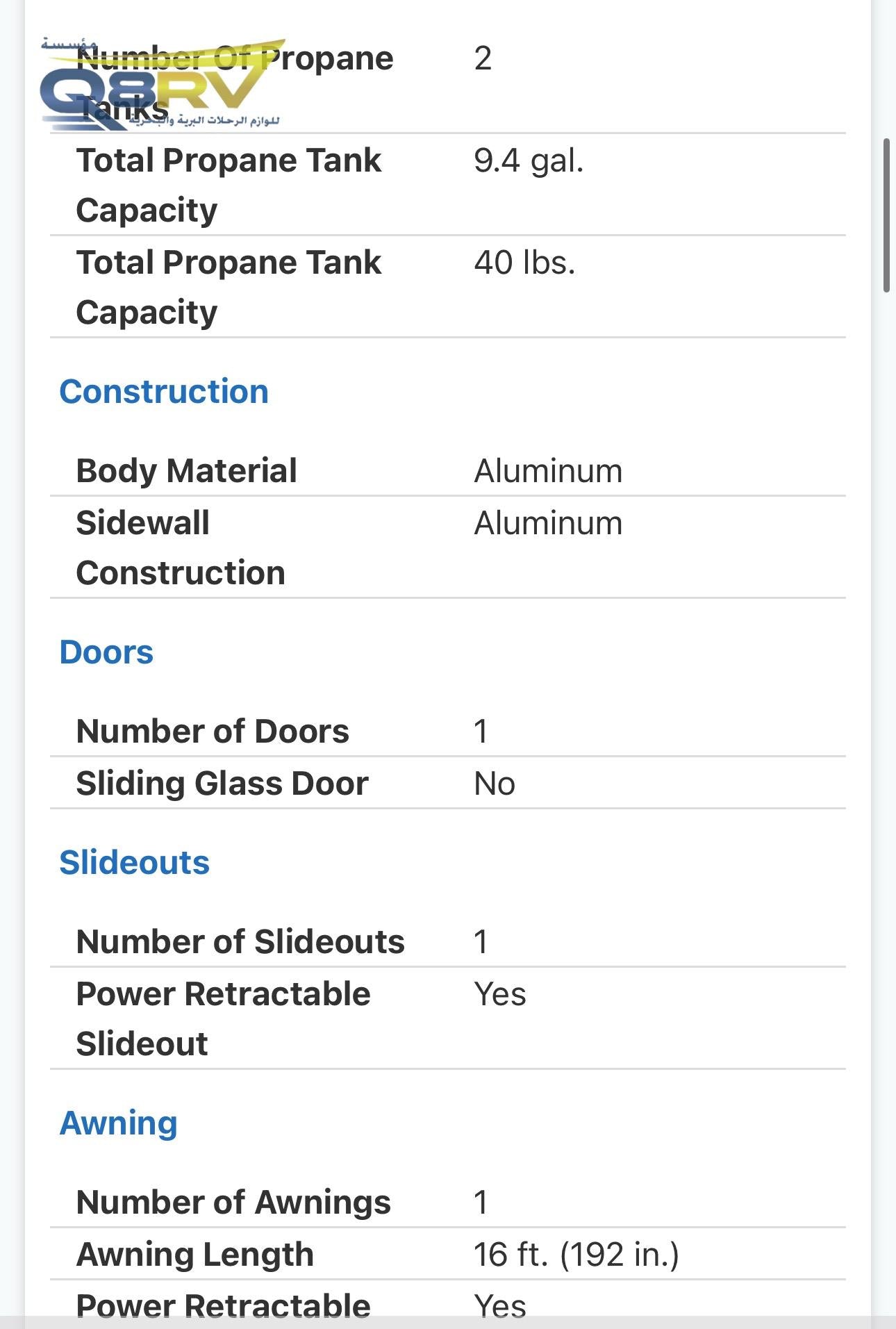This screenshot has width=896, height=1329.
Task: Tap the Awning section heading
Action: 119,1123
